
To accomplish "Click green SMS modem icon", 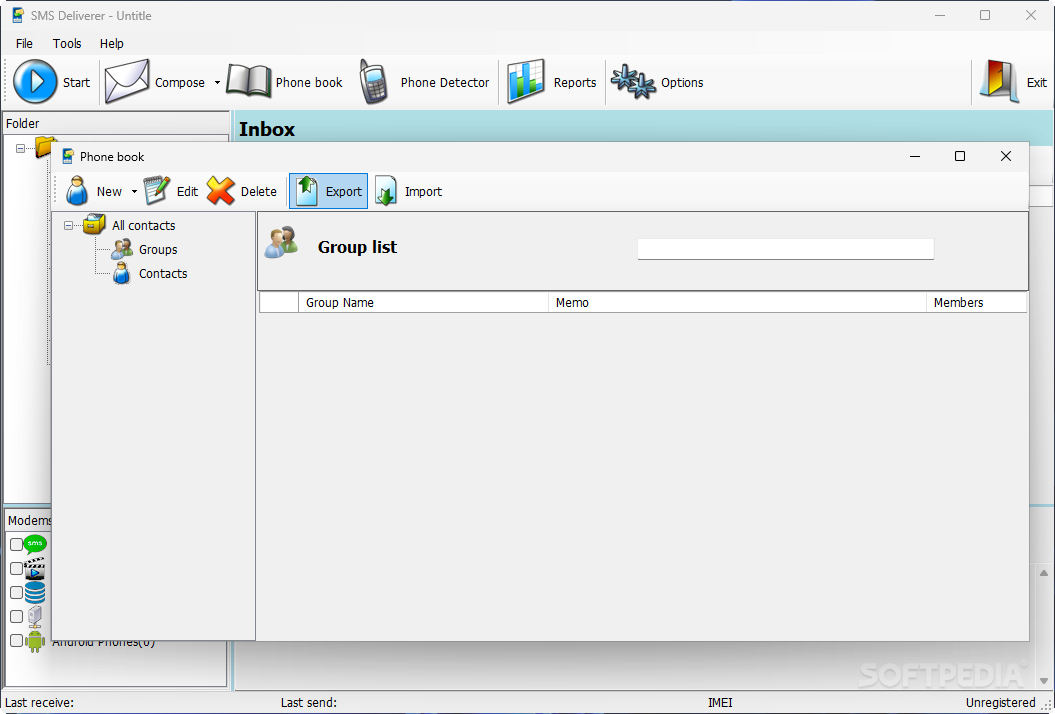I will point(35,544).
